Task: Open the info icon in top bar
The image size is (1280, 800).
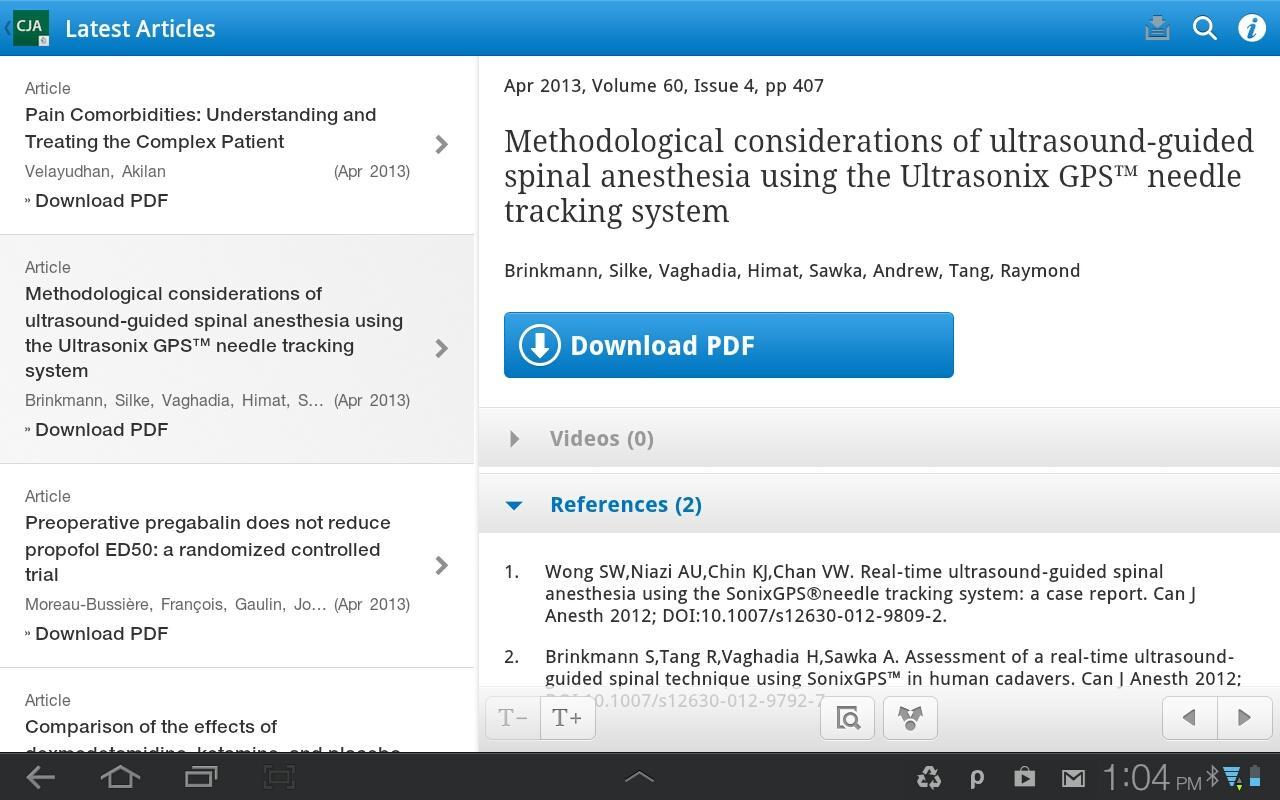Action: (1252, 28)
